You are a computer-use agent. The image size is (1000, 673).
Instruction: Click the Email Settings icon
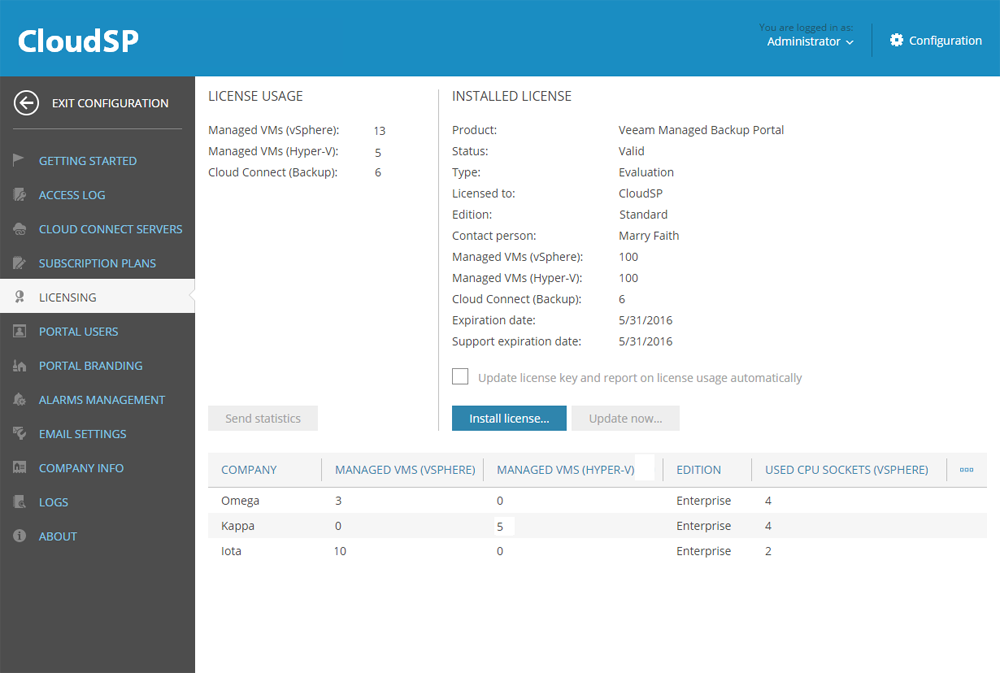[19, 434]
